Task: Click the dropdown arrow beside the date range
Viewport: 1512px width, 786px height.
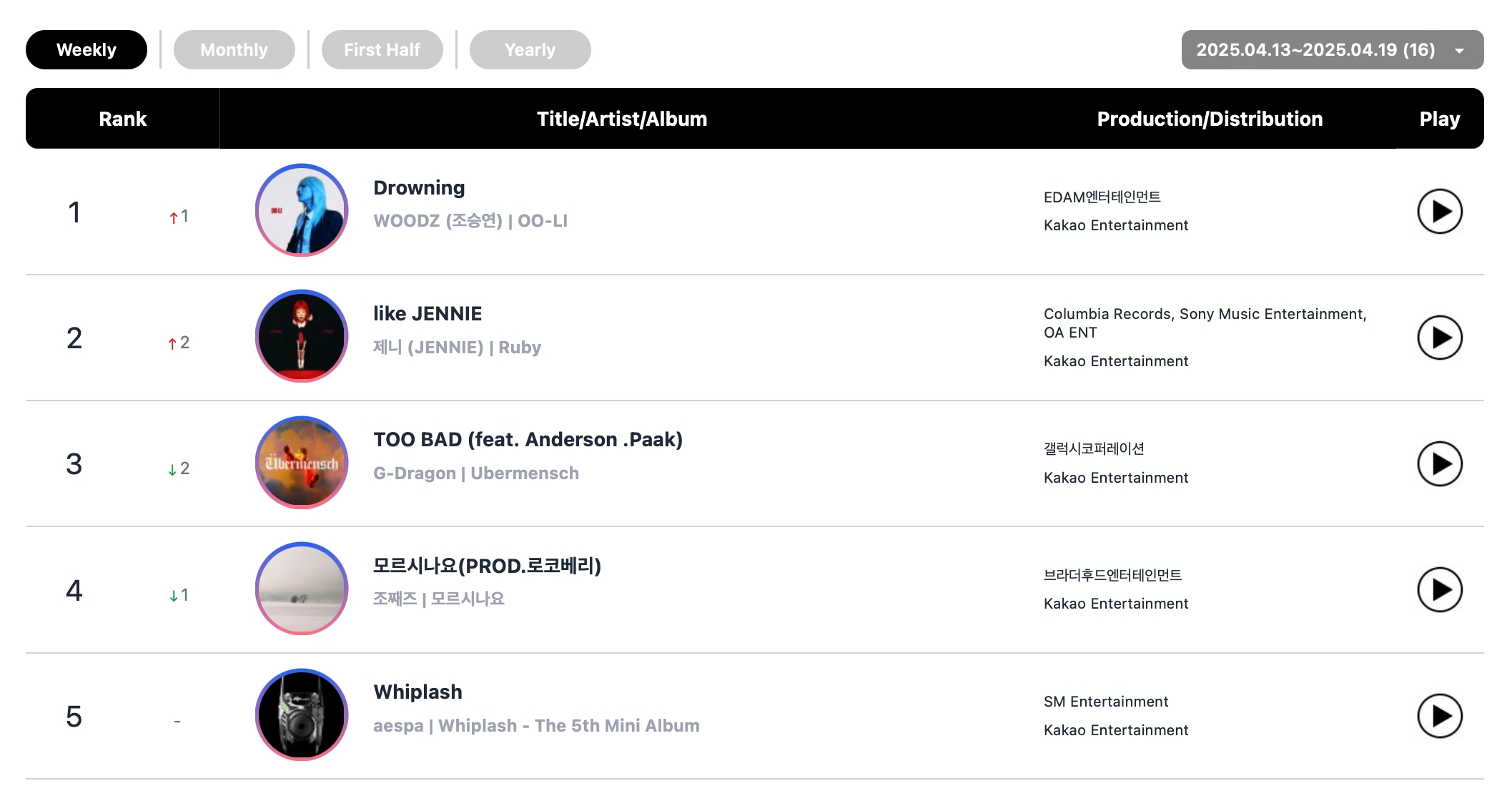Action: point(1459,51)
